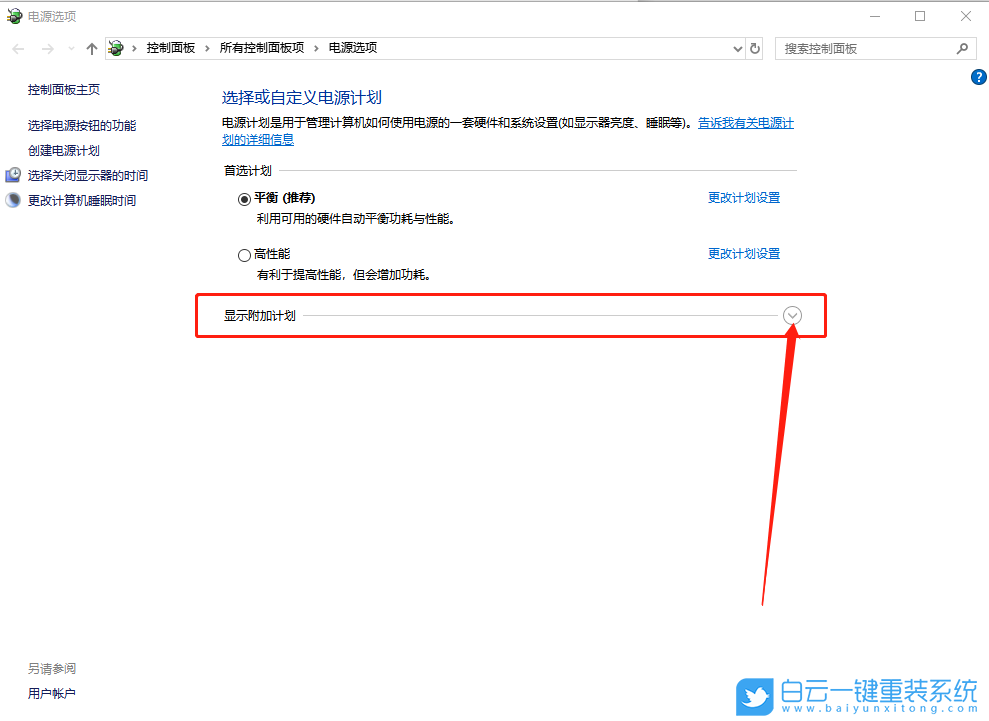The height and width of the screenshot is (721, 989).
Task: Open recent locations dropdown next to forward arrow
Action: point(69,48)
